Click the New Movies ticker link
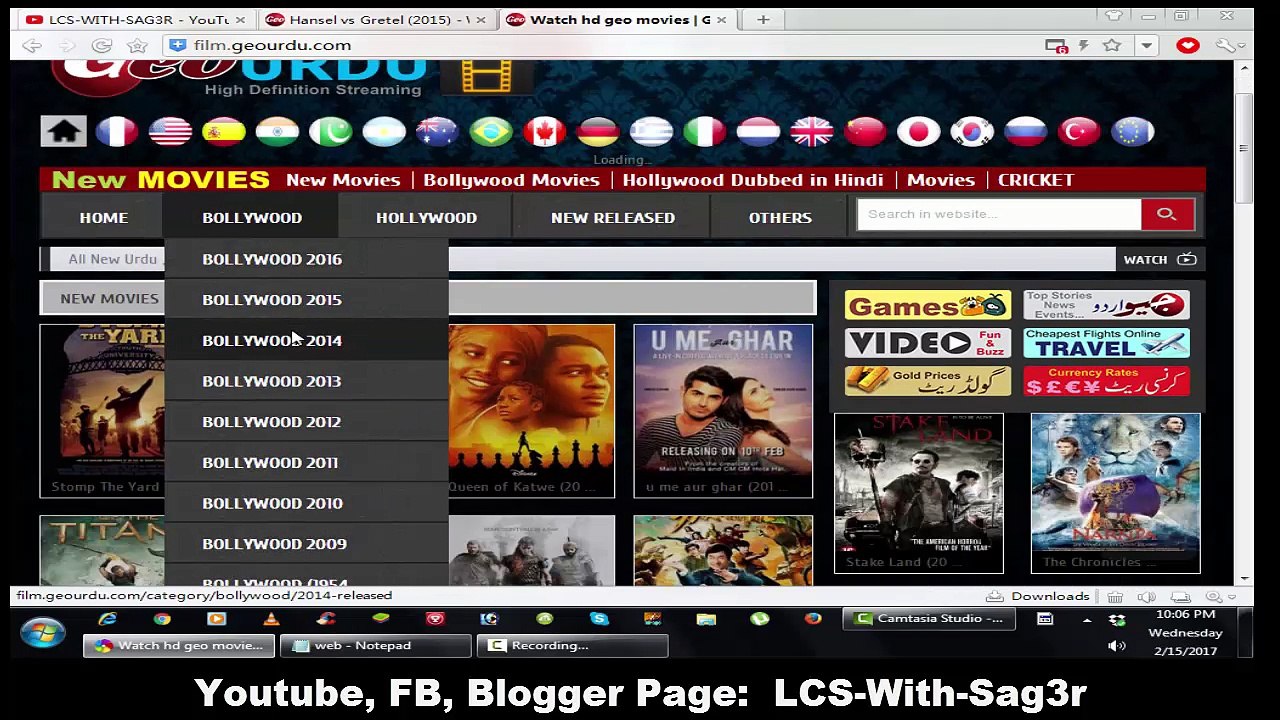The width and height of the screenshot is (1280, 720). tap(343, 180)
